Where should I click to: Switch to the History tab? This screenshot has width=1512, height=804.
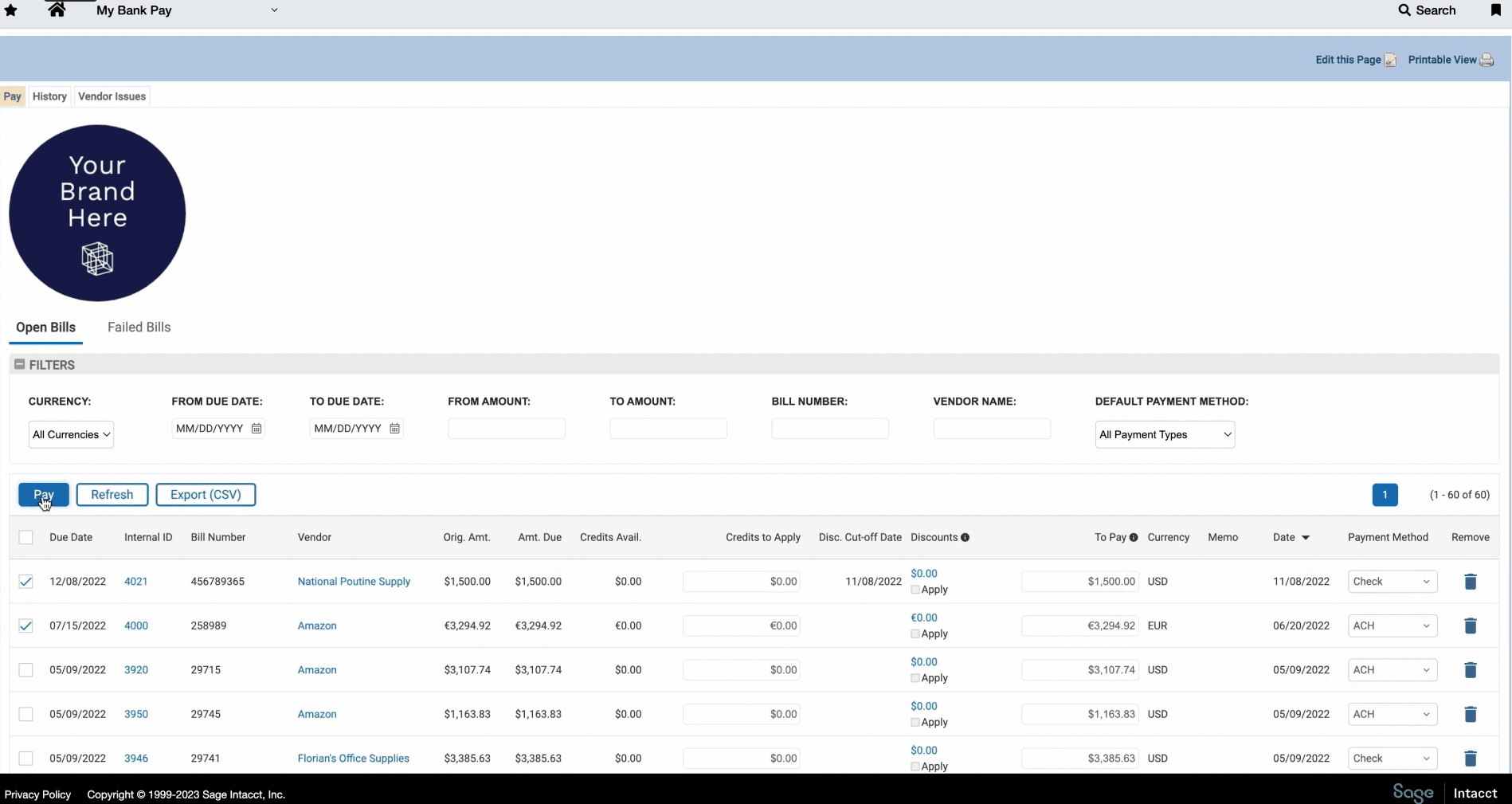pos(49,96)
